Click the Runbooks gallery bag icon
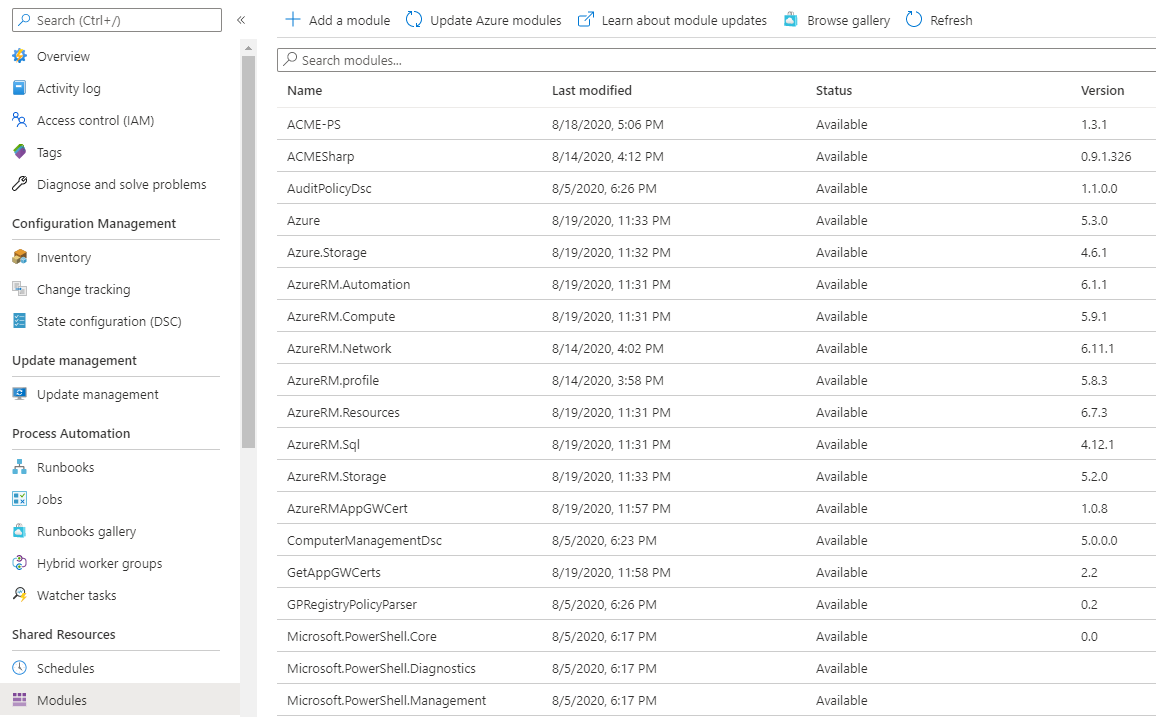1156x717 pixels. coord(20,531)
